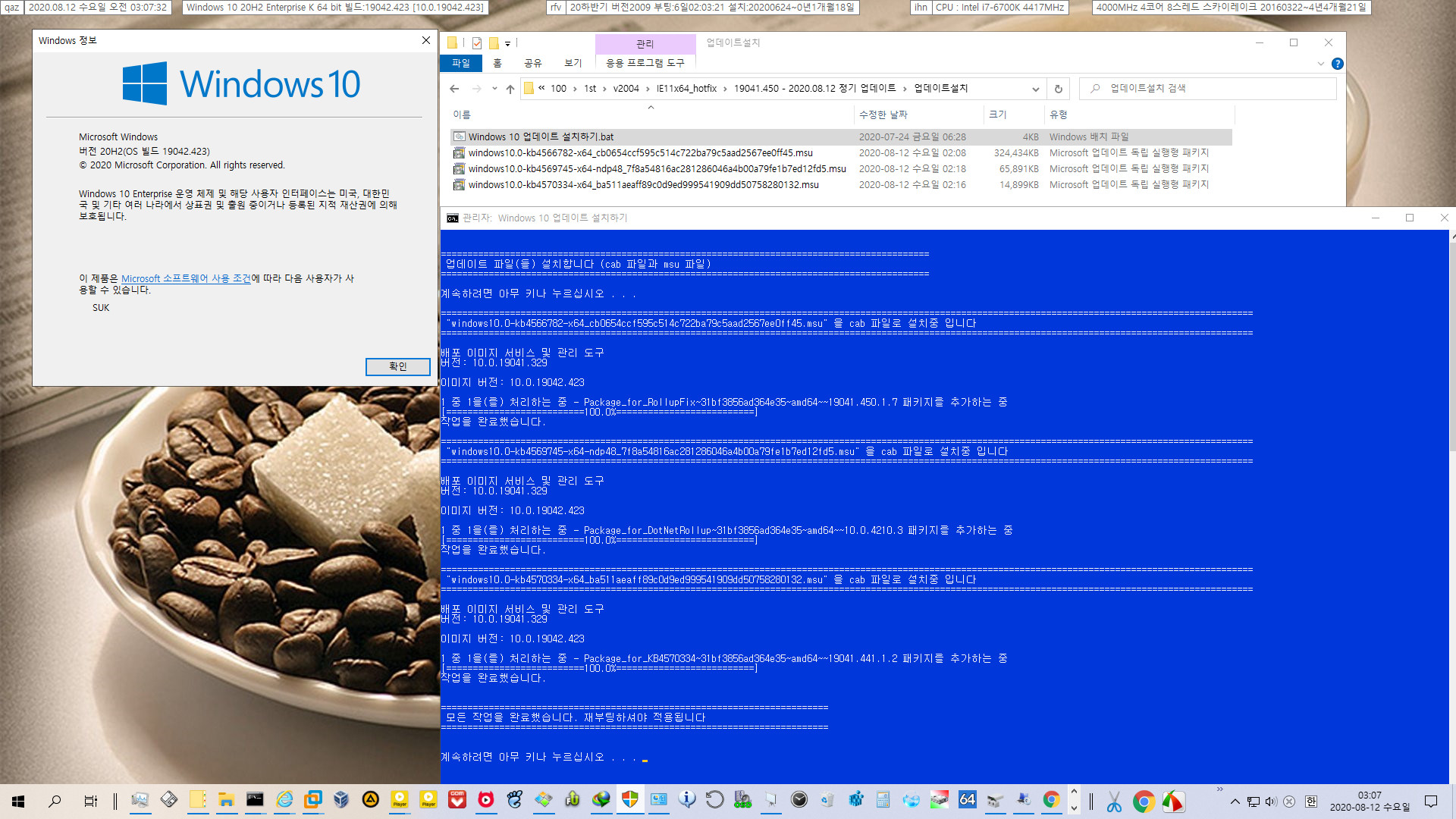Open the 보기 ribbon tab

point(573,63)
